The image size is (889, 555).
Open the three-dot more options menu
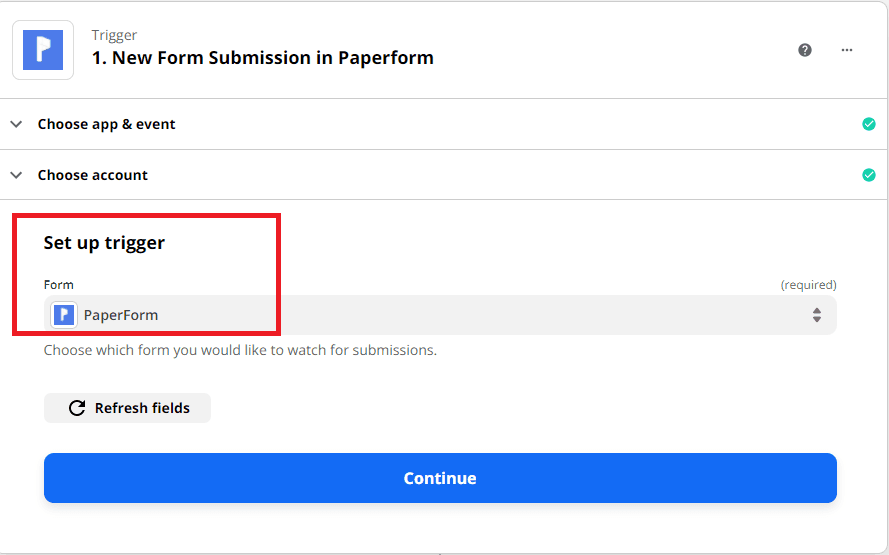coord(847,50)
